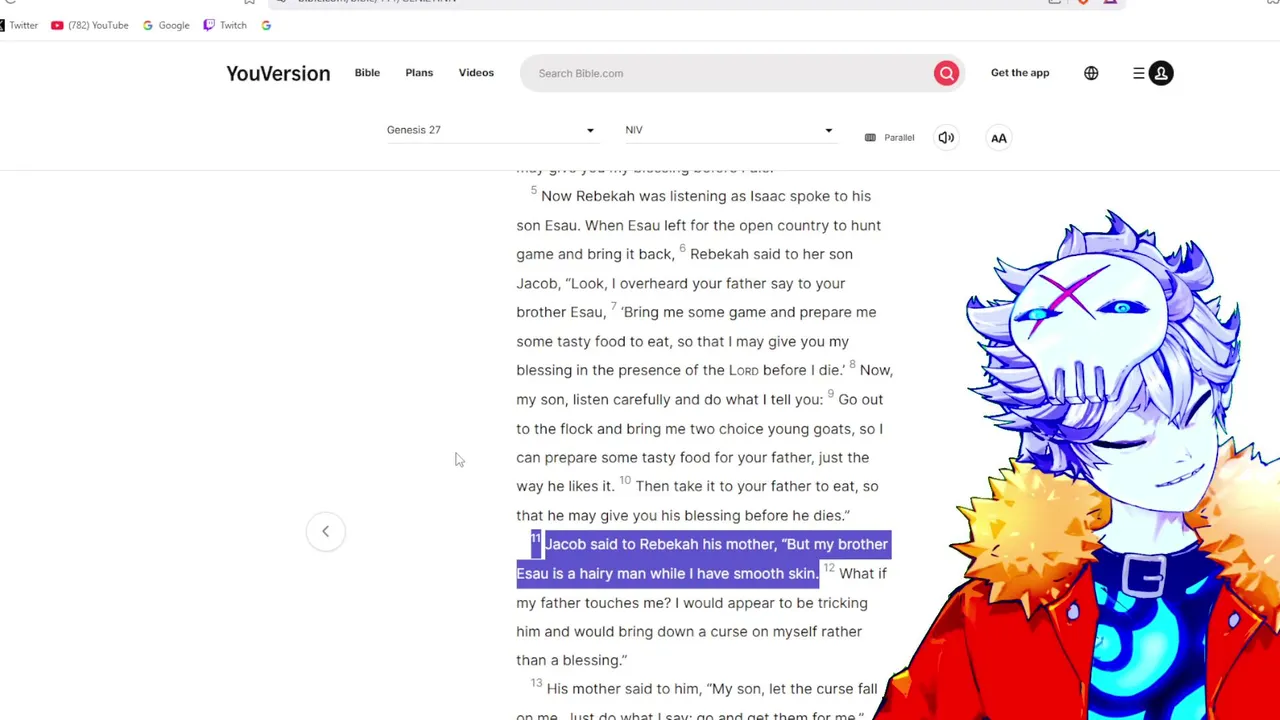Image resolution: width=1280 pixels, height=720 pixels.
Task: Open the Twitch bookmark
Action: (x=225, y=25)
